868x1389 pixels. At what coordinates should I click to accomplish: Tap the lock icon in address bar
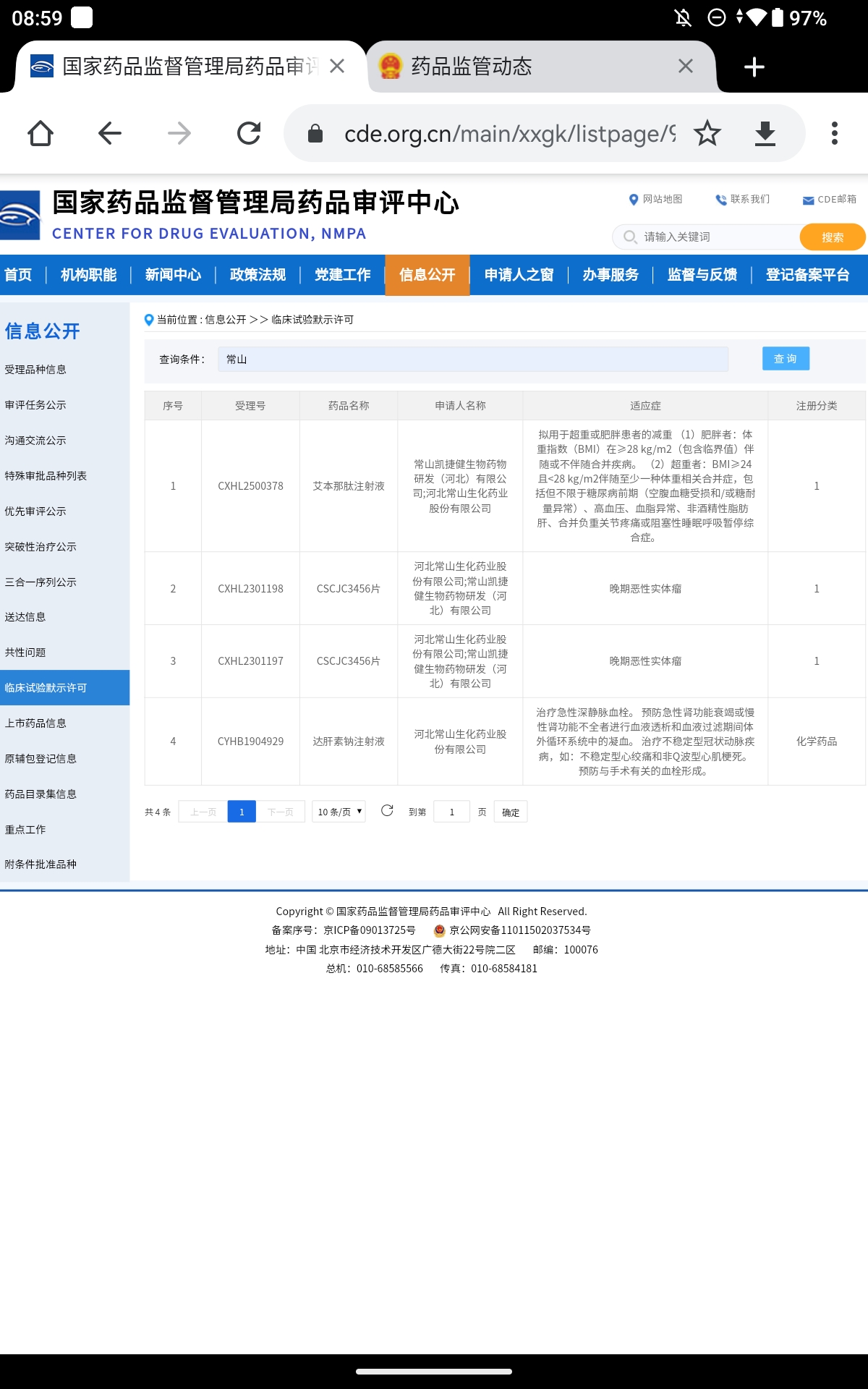pos(315,133)
